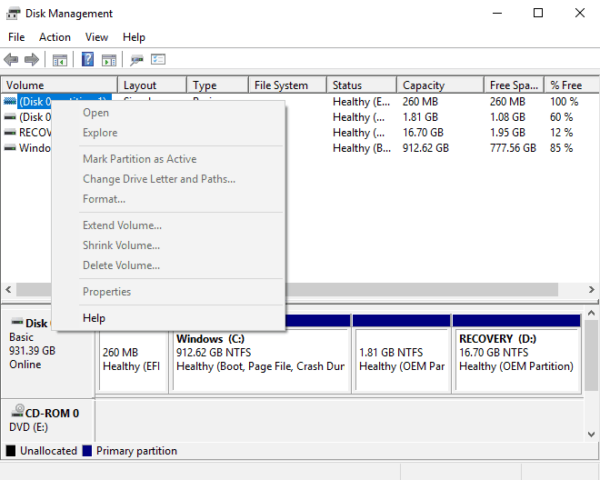Click the lower pane scrollbar down arrow
This screenshot has width=600, height=480.
(x=591, y=434)
